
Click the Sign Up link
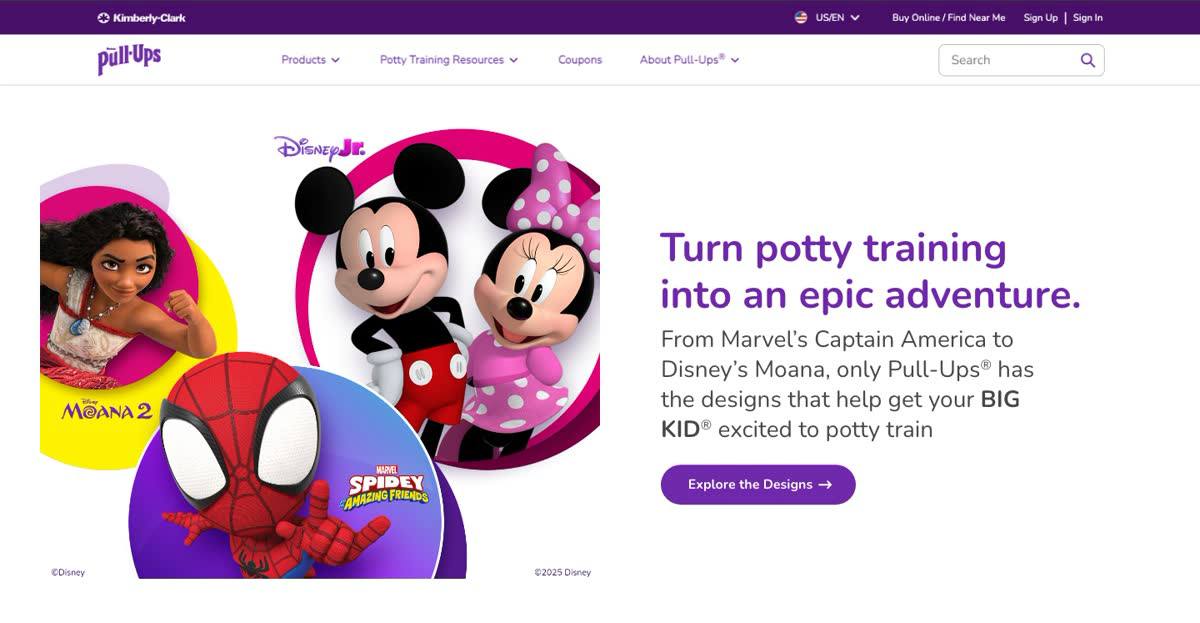click(1040, 17)
